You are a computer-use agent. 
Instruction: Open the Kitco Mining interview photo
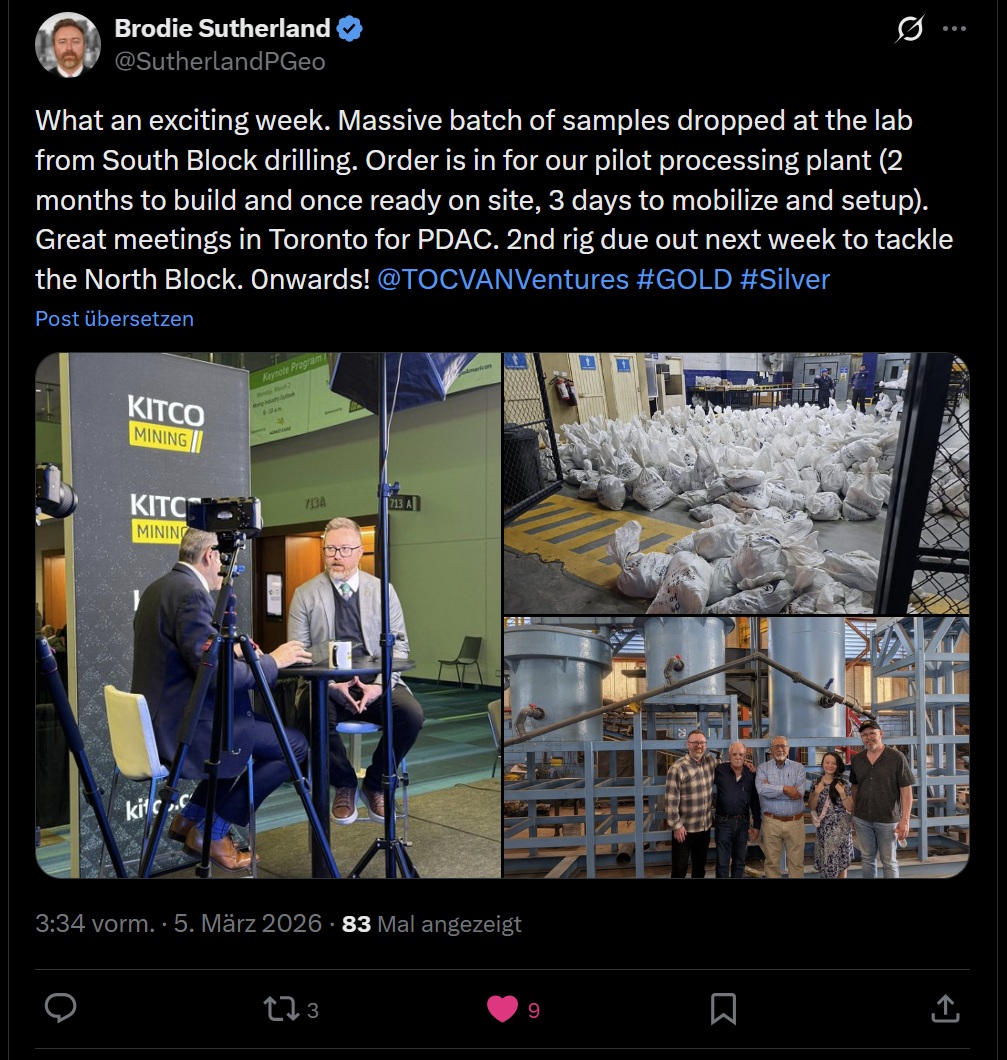coord(268,615)
